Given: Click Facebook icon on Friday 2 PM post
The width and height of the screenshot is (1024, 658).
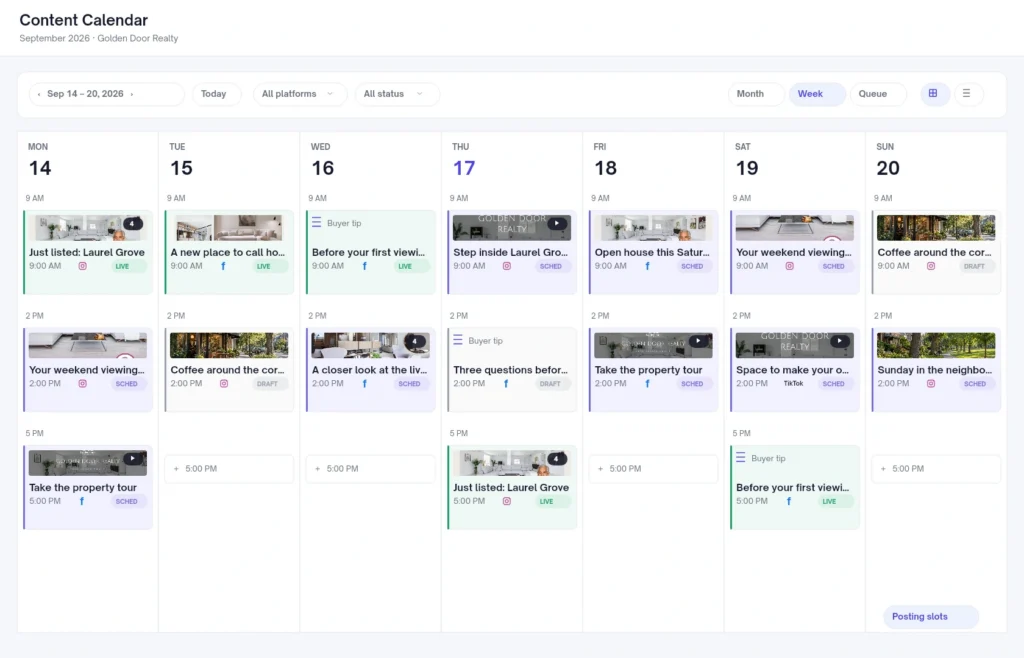Looking at the screenshot, I should 647,383.
